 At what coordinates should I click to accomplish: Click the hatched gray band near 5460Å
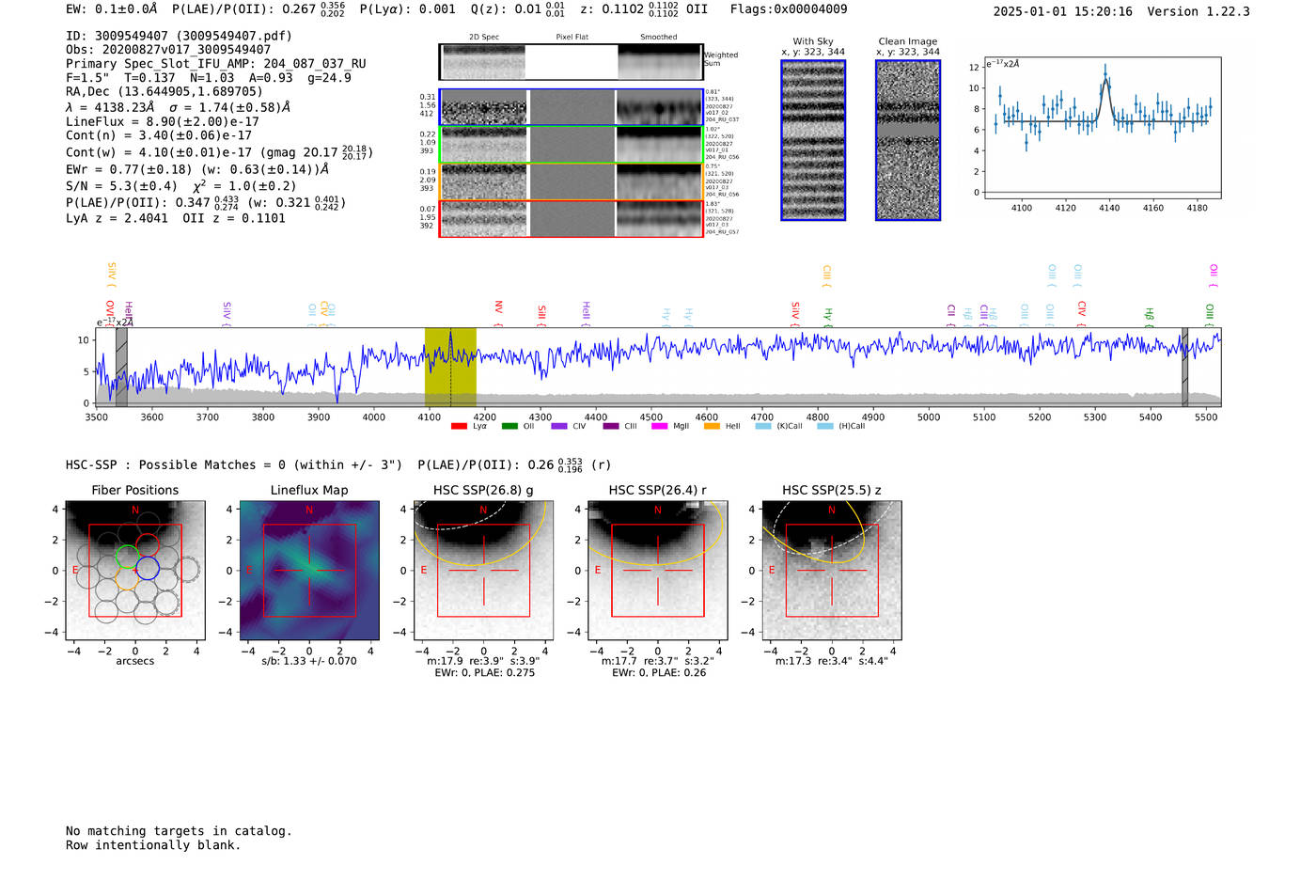1184,367
